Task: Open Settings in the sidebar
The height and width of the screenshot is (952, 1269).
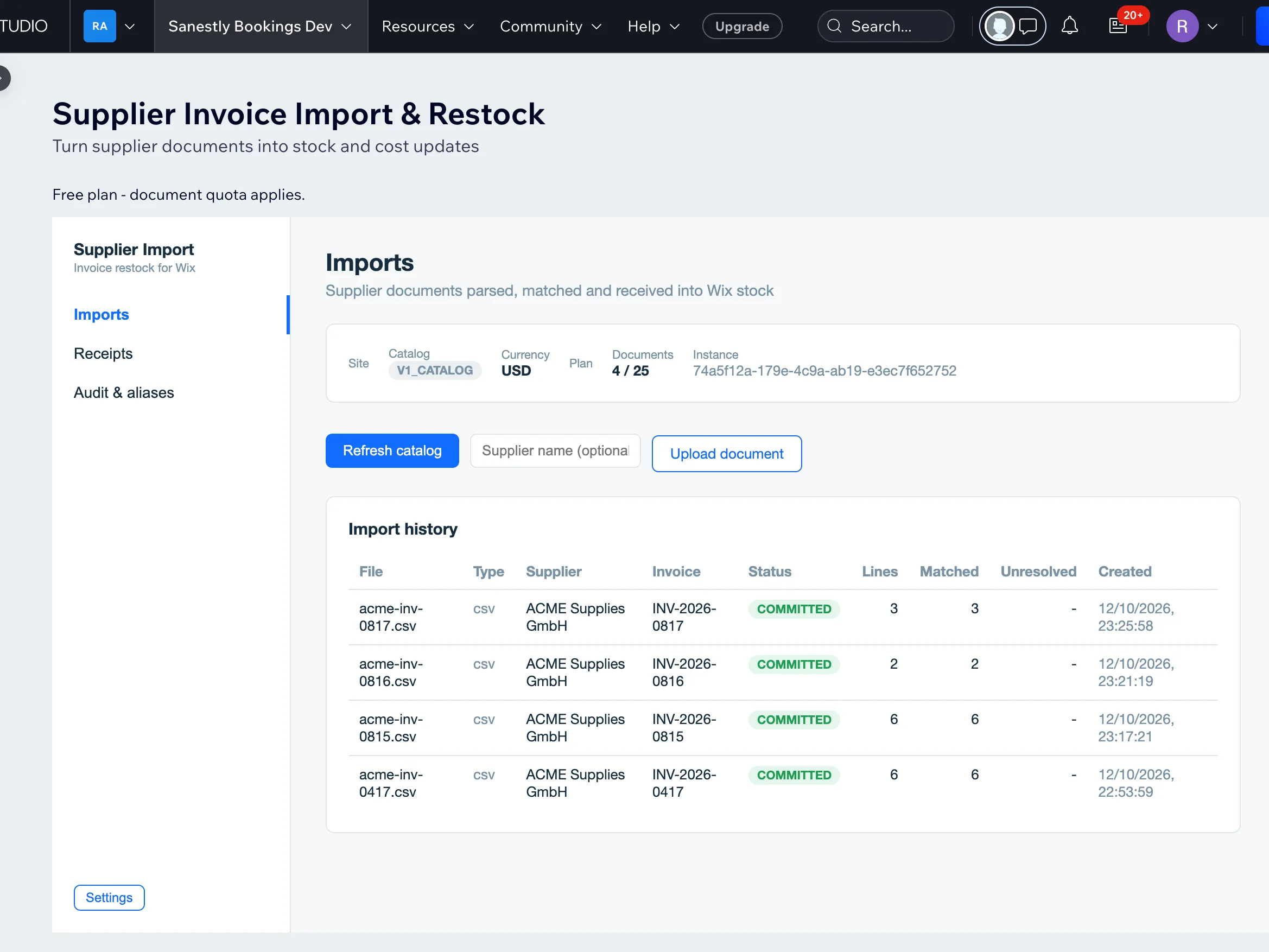Action: tap(109, 898)
